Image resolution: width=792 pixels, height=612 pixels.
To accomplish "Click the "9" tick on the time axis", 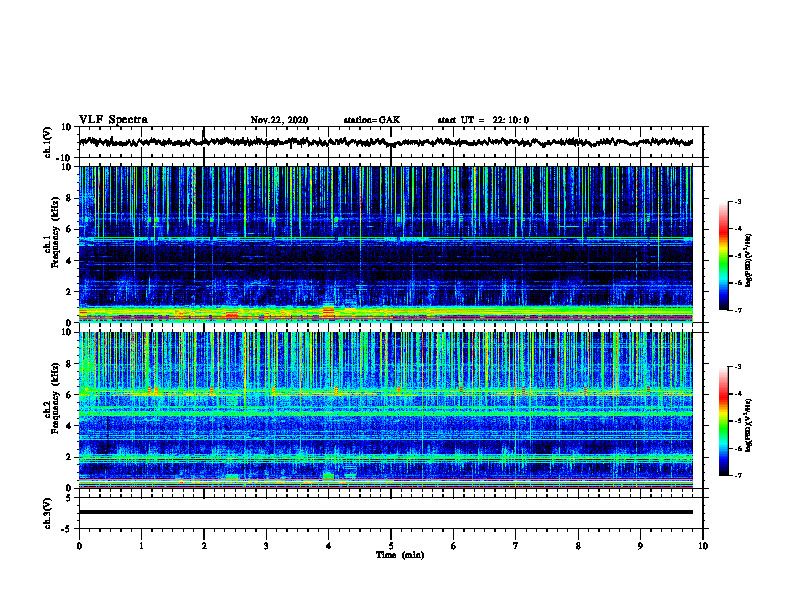I will 640,546.
